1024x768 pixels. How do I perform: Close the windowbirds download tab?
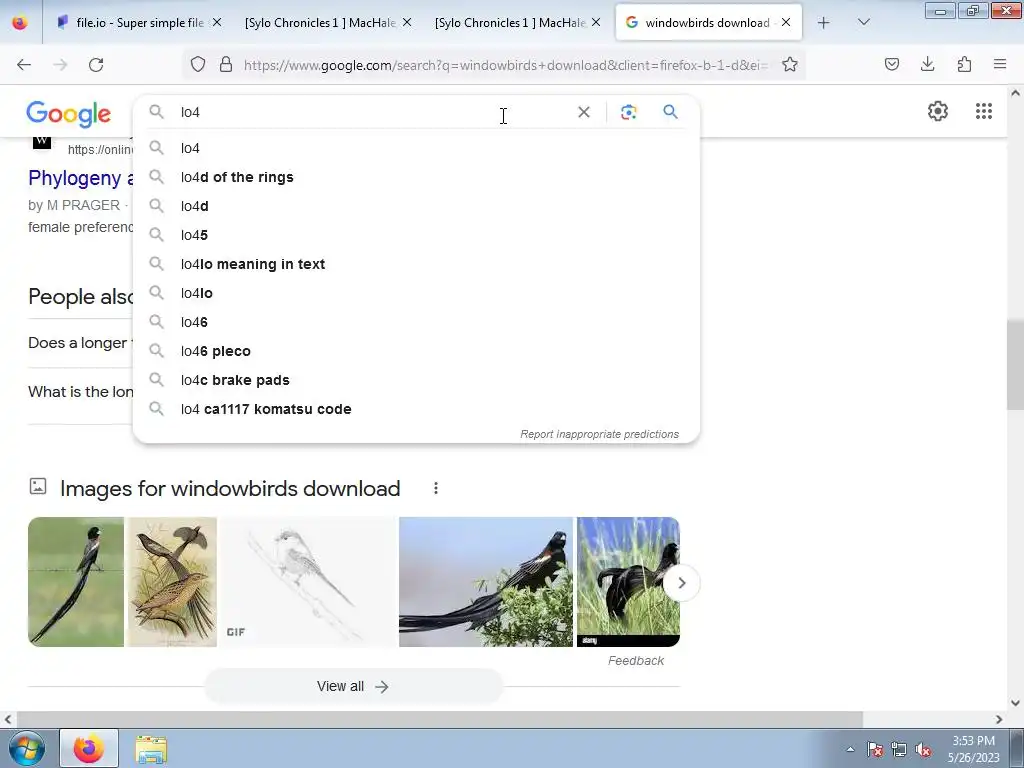click(x=786, y=22)
